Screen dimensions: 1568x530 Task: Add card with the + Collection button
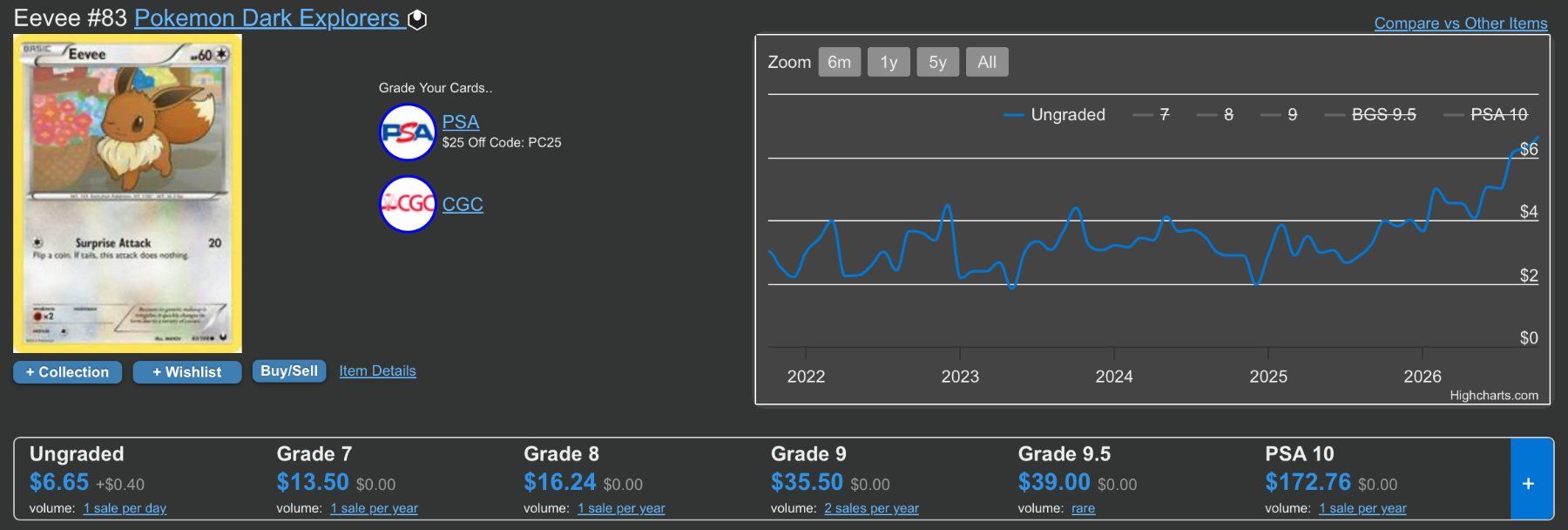coord(67,372)
